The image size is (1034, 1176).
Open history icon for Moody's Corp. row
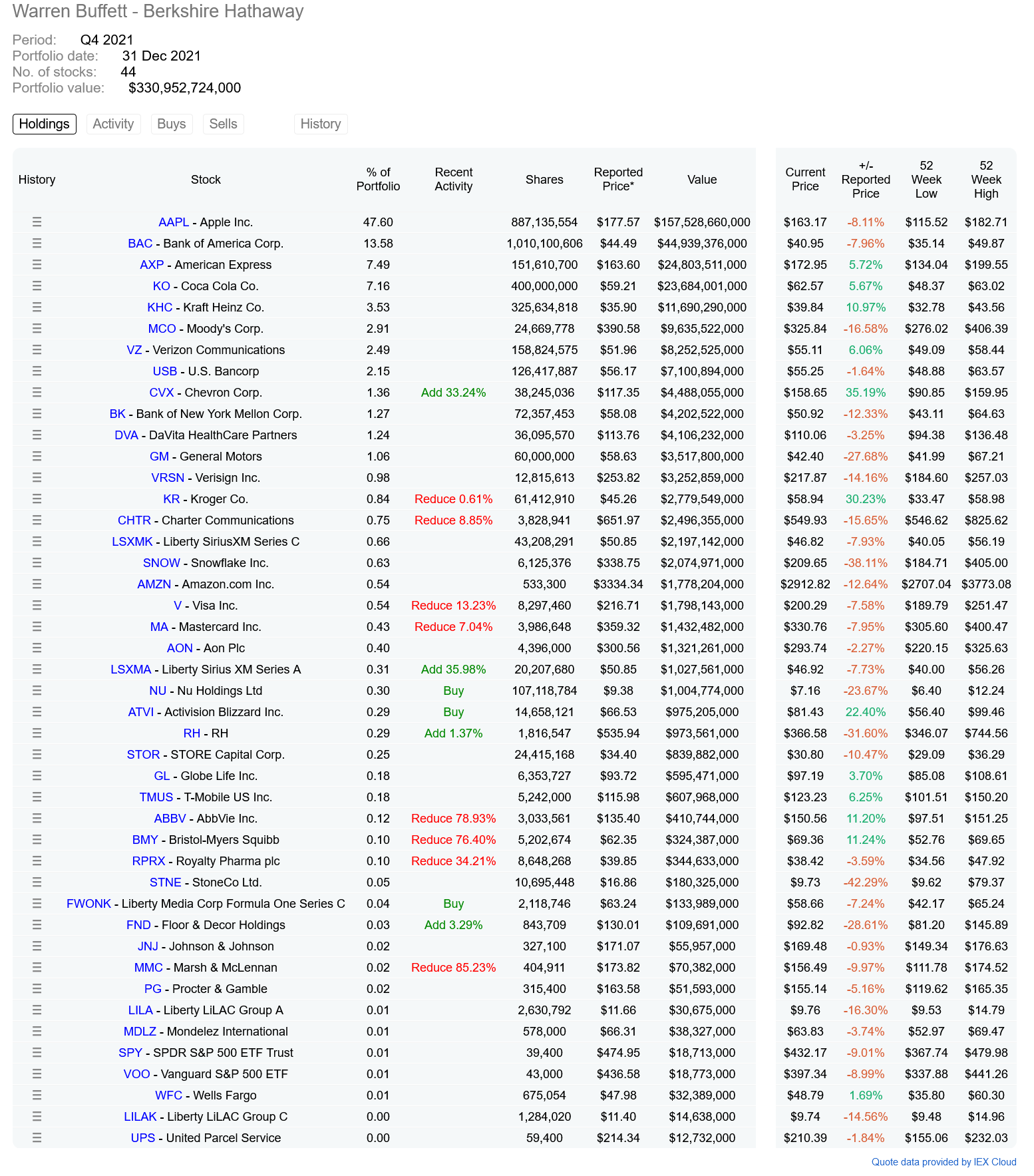point(37,329)
